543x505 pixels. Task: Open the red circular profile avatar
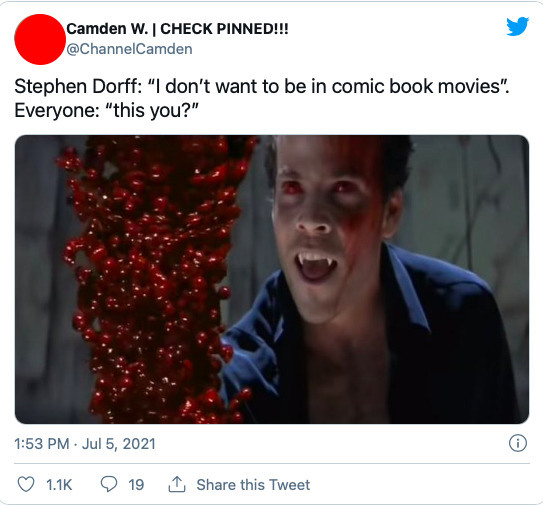pos(39,39)
